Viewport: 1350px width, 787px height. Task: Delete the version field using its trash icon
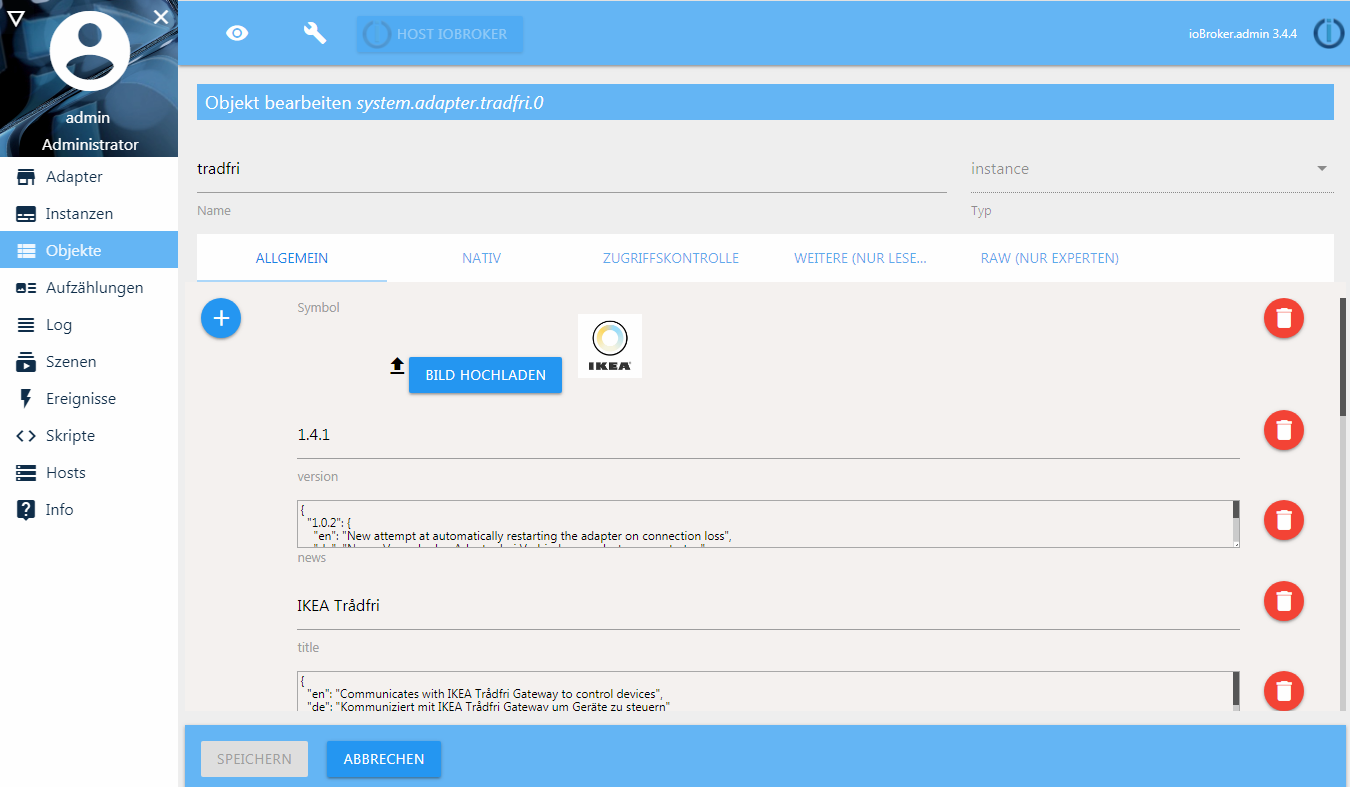pos(1283,430)
